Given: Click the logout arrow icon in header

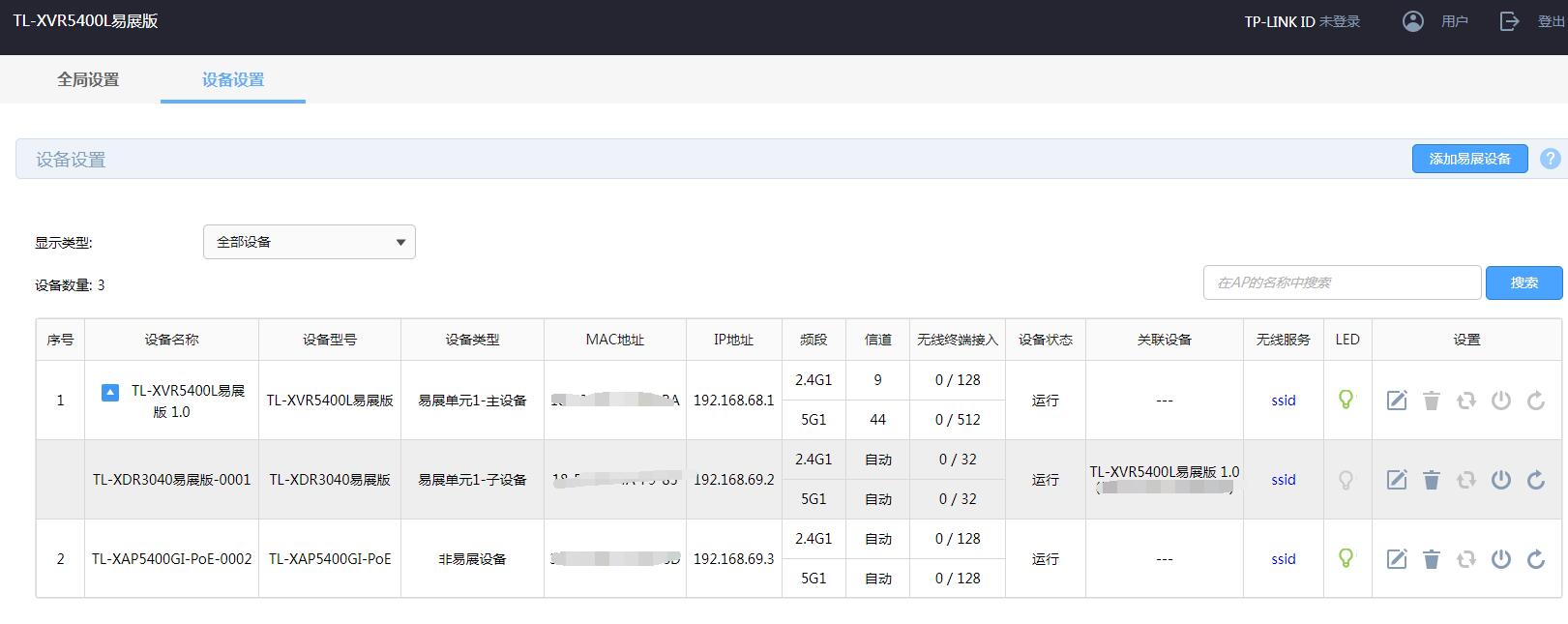Looking at the screenshot, I should point(1510,21).
